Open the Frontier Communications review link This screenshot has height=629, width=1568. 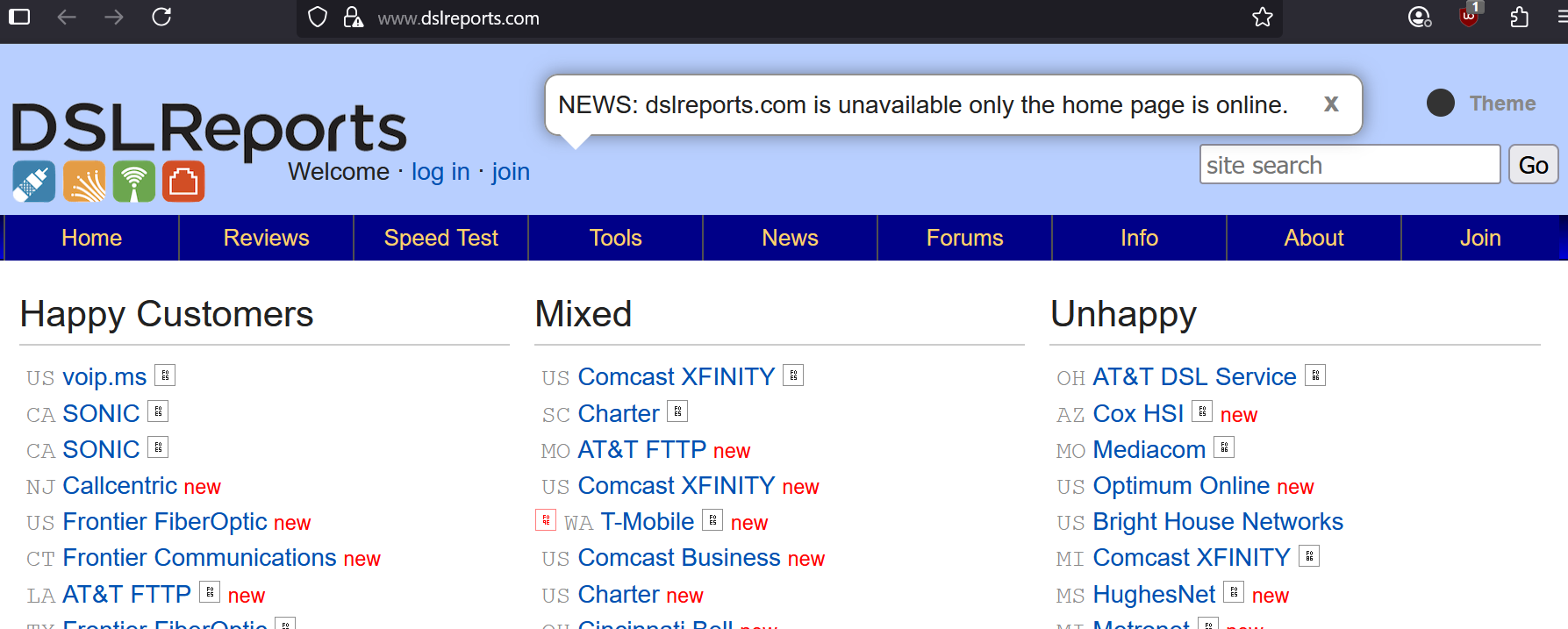pyautogui.click(x=199, y=557)
